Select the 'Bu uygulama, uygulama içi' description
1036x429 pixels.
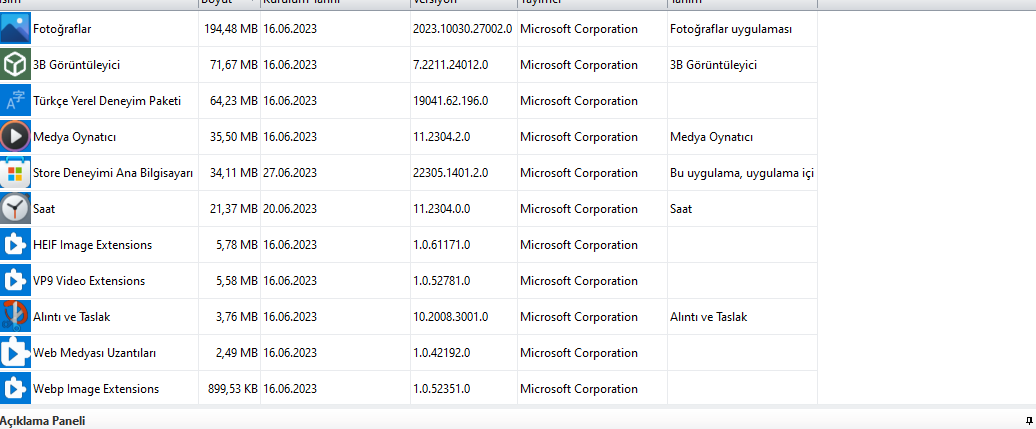[x=742, y=173]
